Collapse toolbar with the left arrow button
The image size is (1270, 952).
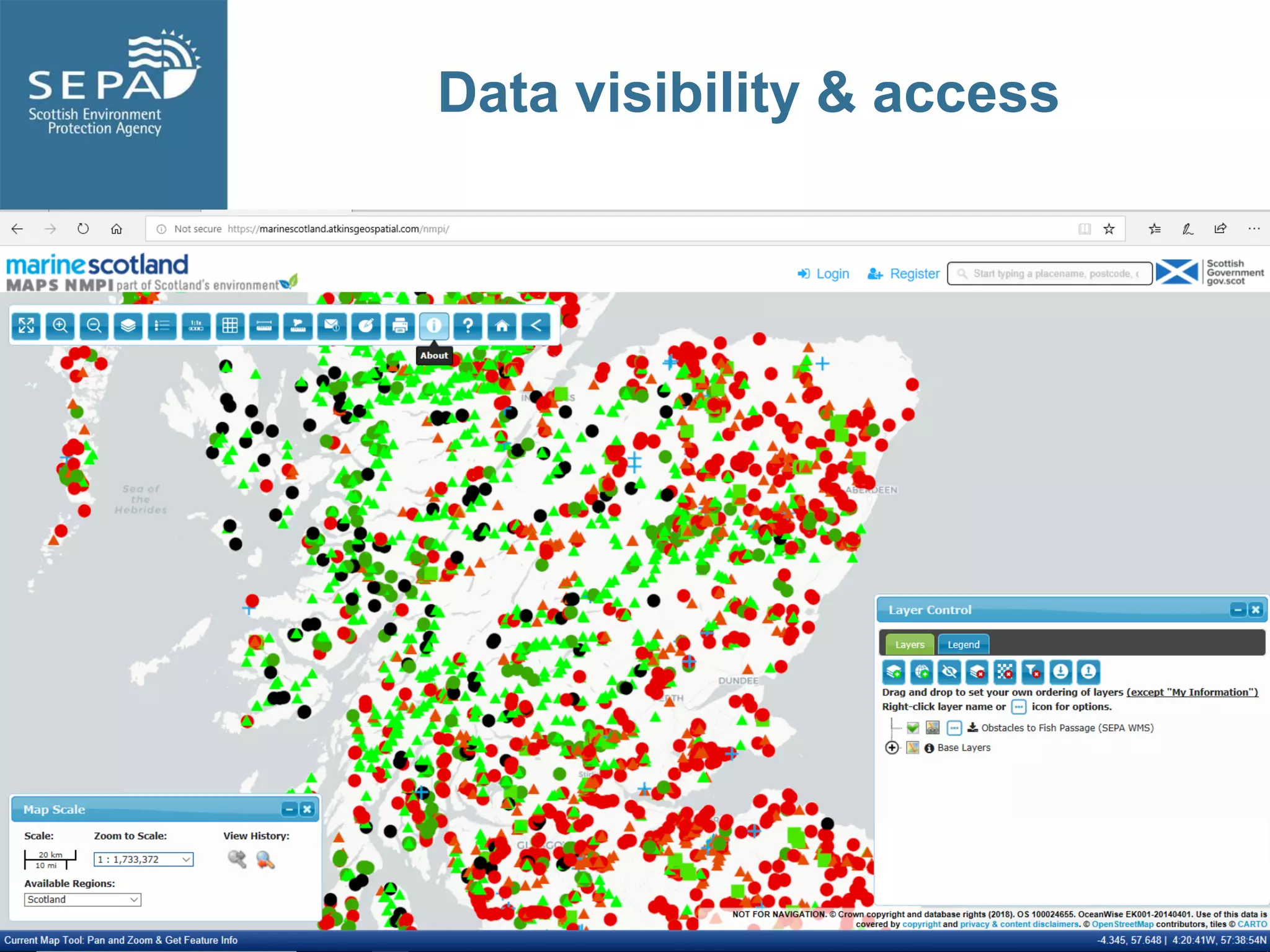(x=536, y=325)
